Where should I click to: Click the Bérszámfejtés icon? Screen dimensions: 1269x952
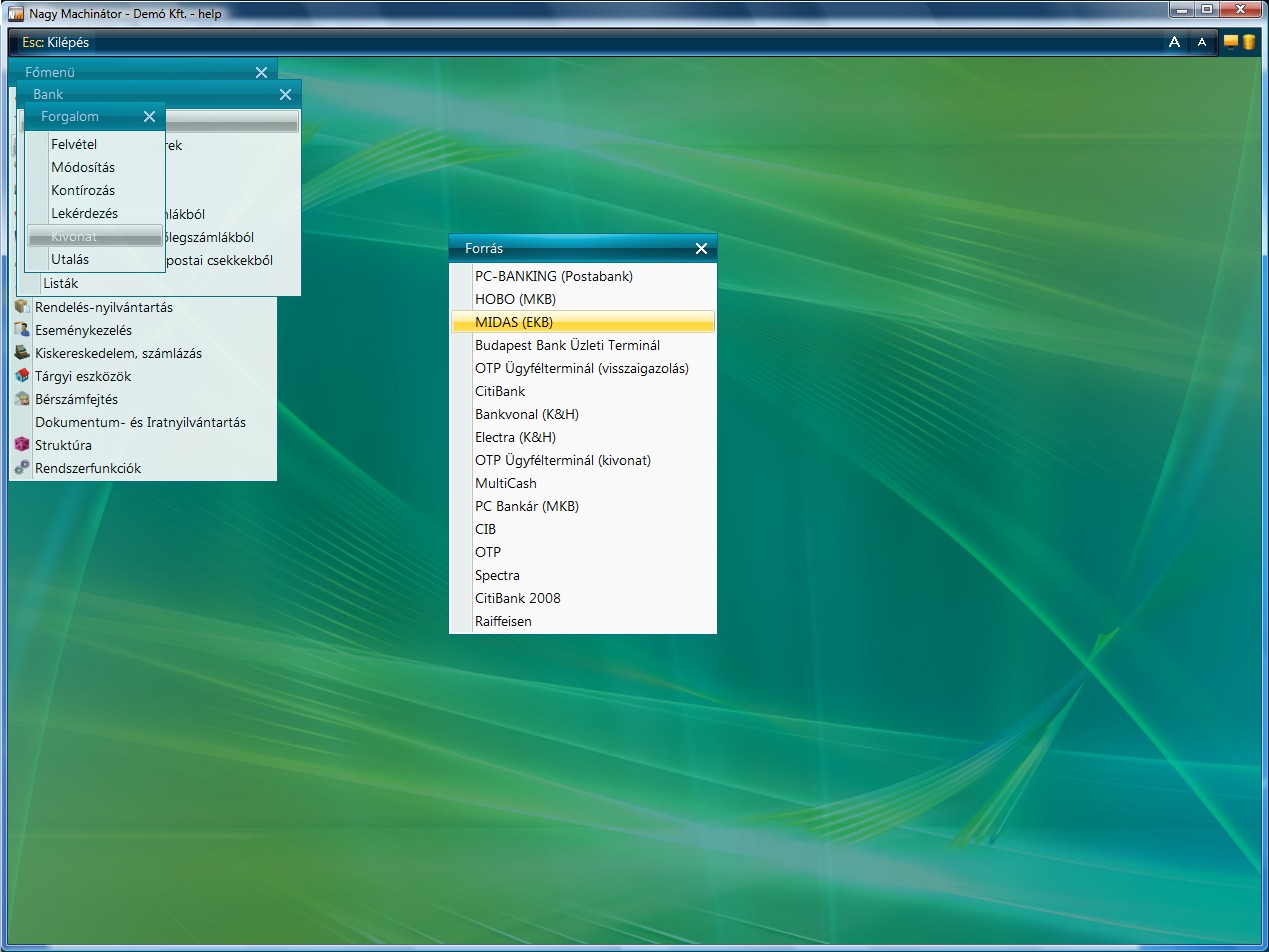click(21, 398)
